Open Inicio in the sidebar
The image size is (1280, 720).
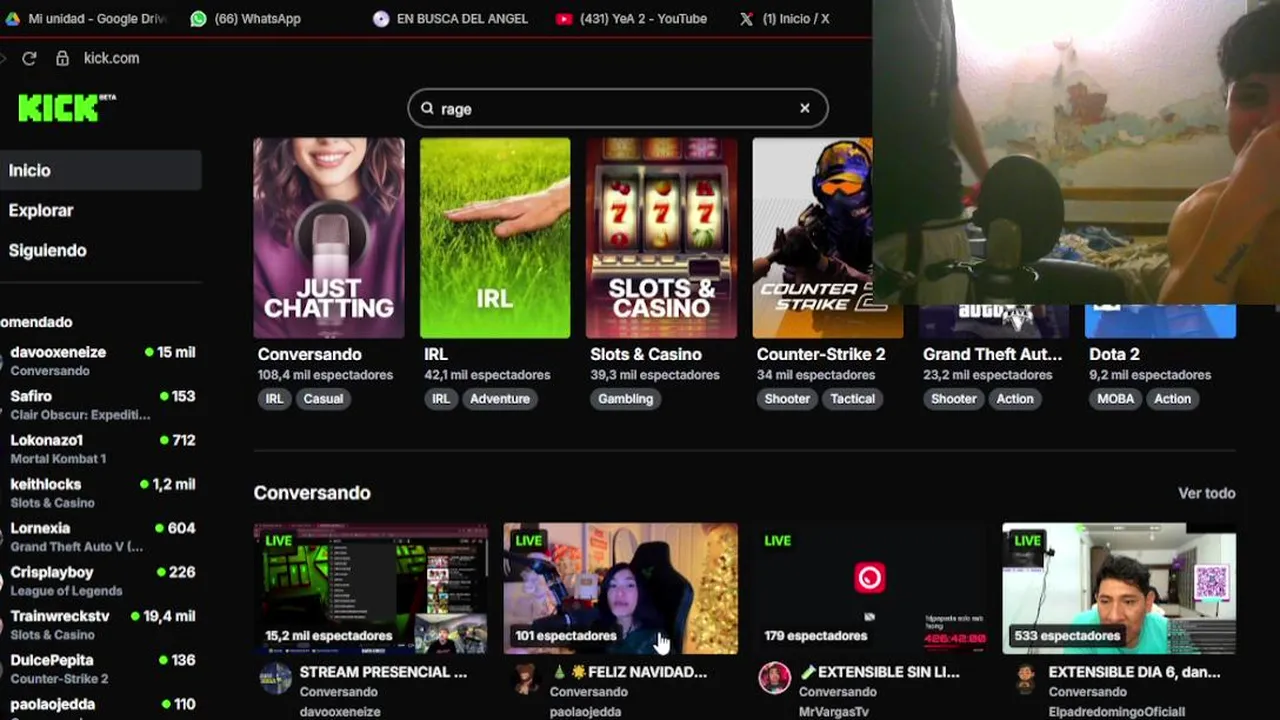coord(100,170)
